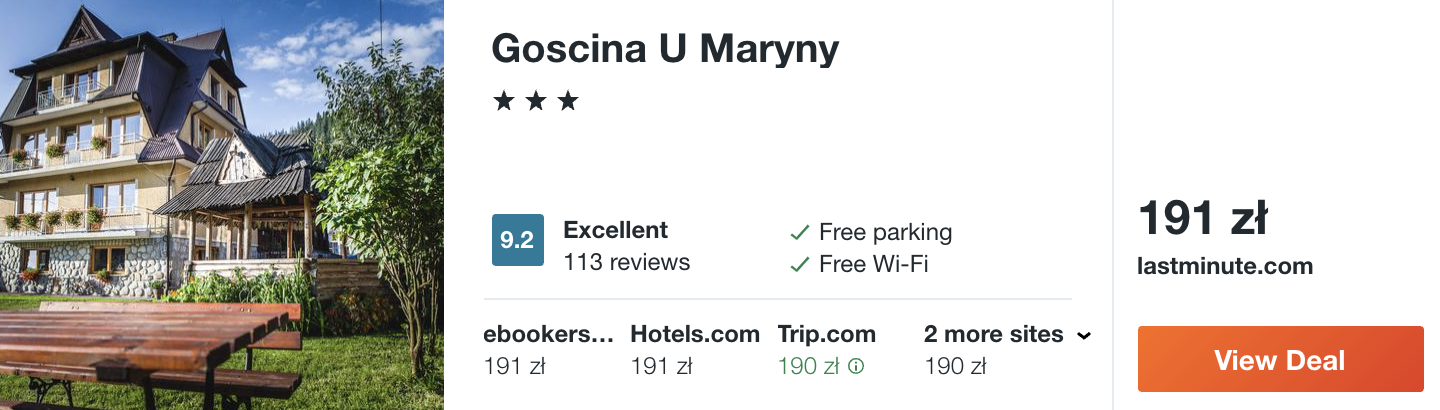Image resolution: width=1440 pixels, height=410 pixels.
Task: Open the 2 more sites label
Action: coord(994,335)
